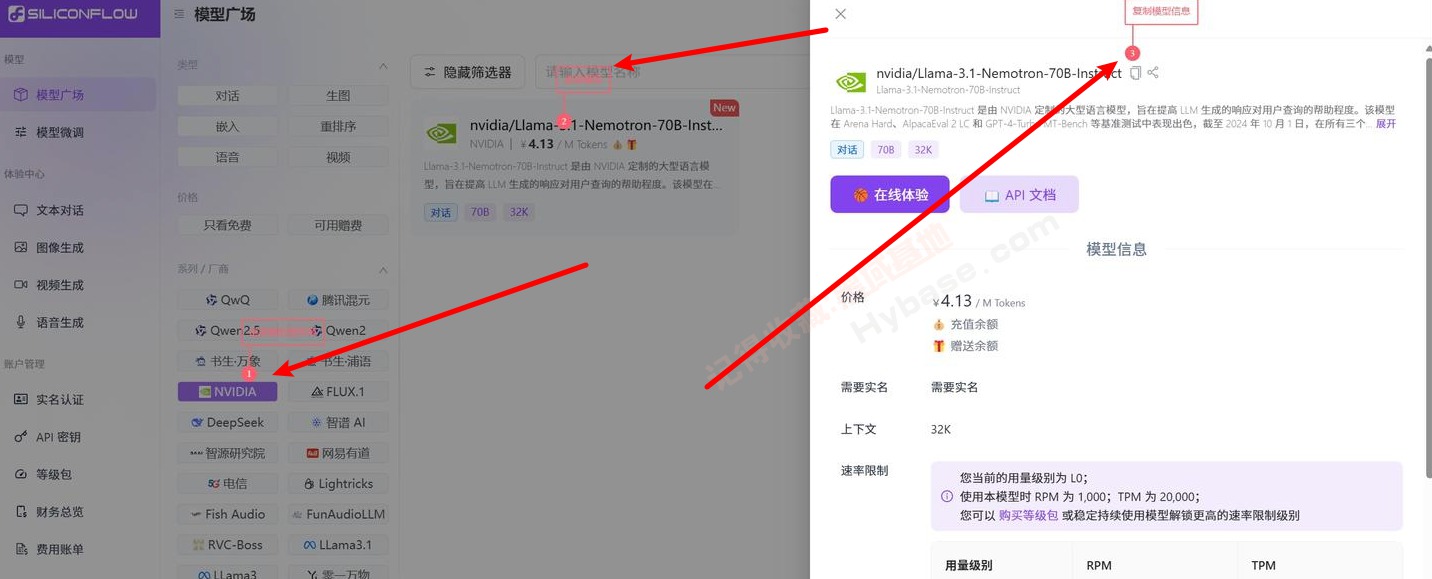The width and height of the screenshot is (1432, 579).
Task: Select the Lightricks vendor filter
Action: (338, 484)
